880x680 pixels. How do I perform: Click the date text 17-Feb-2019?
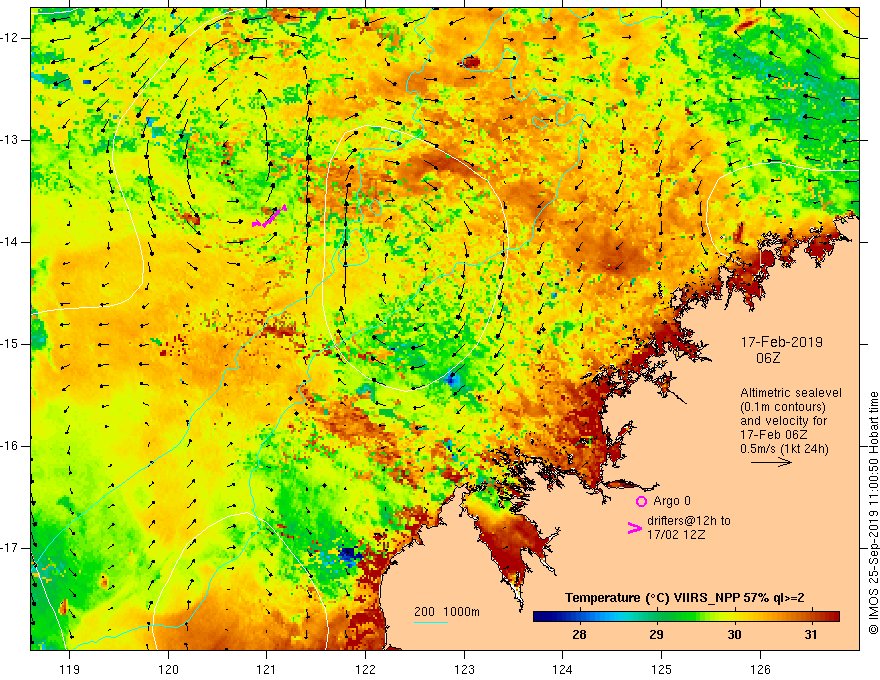781,342
